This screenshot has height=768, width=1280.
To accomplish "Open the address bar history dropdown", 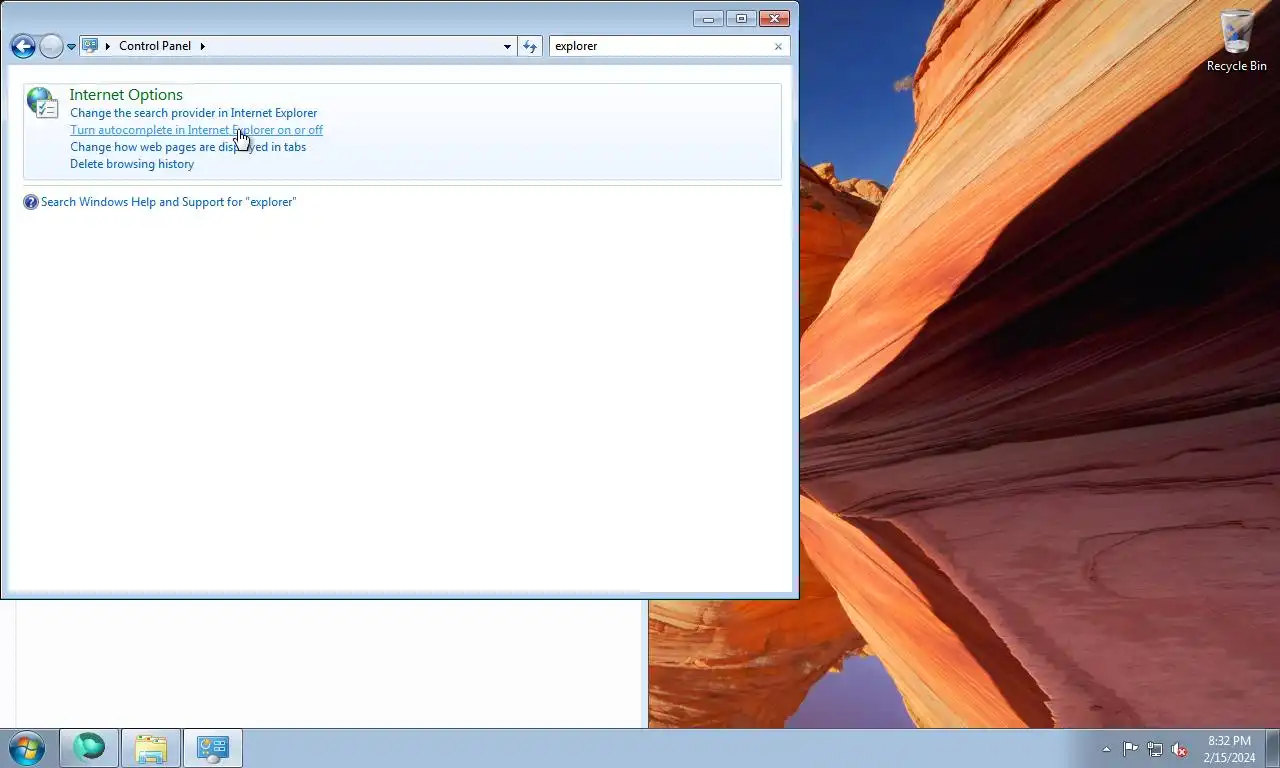I will (x=507, y=46).
